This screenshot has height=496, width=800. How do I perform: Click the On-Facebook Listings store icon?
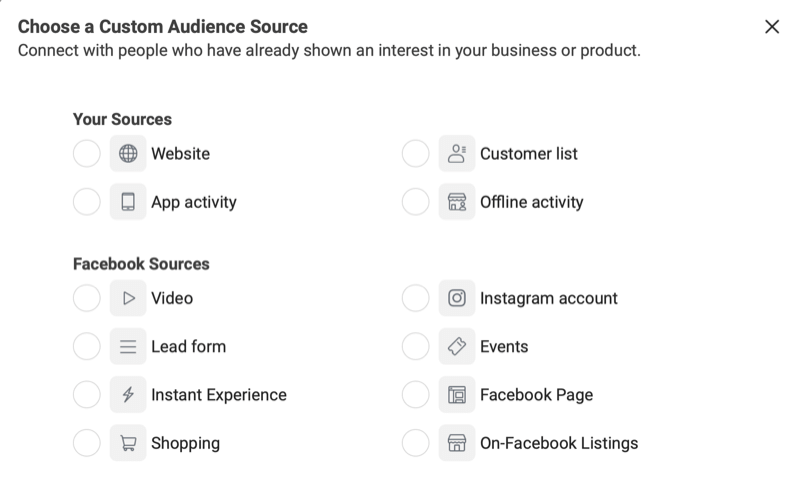click(457, 443)
